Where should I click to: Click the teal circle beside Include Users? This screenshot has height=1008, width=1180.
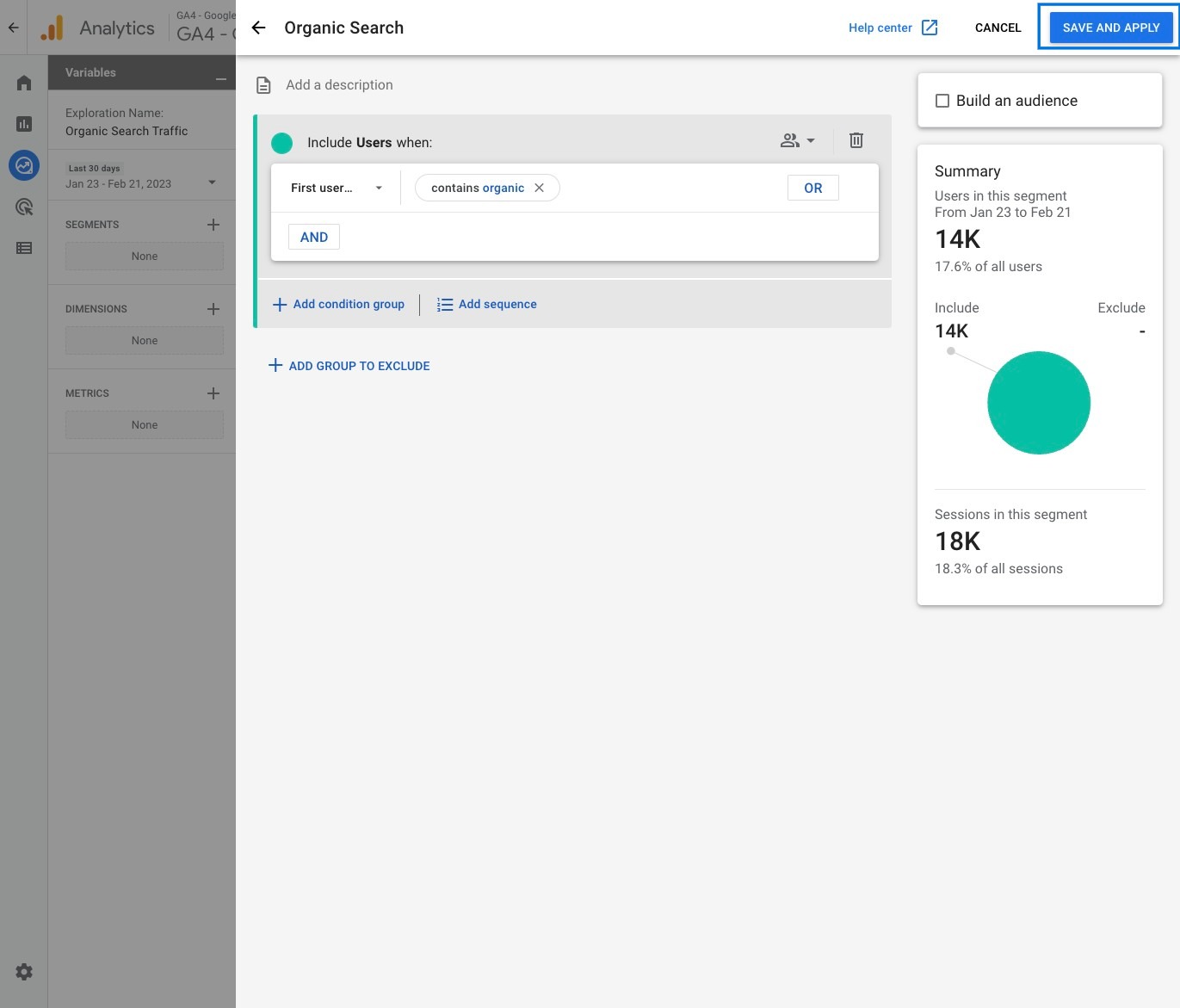pyautogui.click(x=281, y=143)
